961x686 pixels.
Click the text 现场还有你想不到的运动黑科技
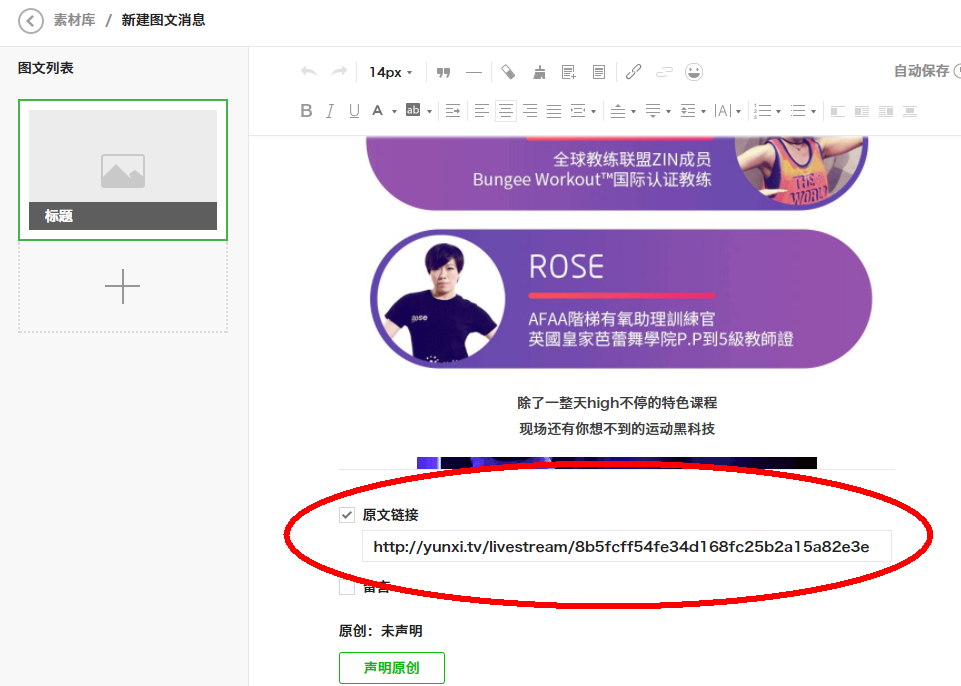pos(617,429)
